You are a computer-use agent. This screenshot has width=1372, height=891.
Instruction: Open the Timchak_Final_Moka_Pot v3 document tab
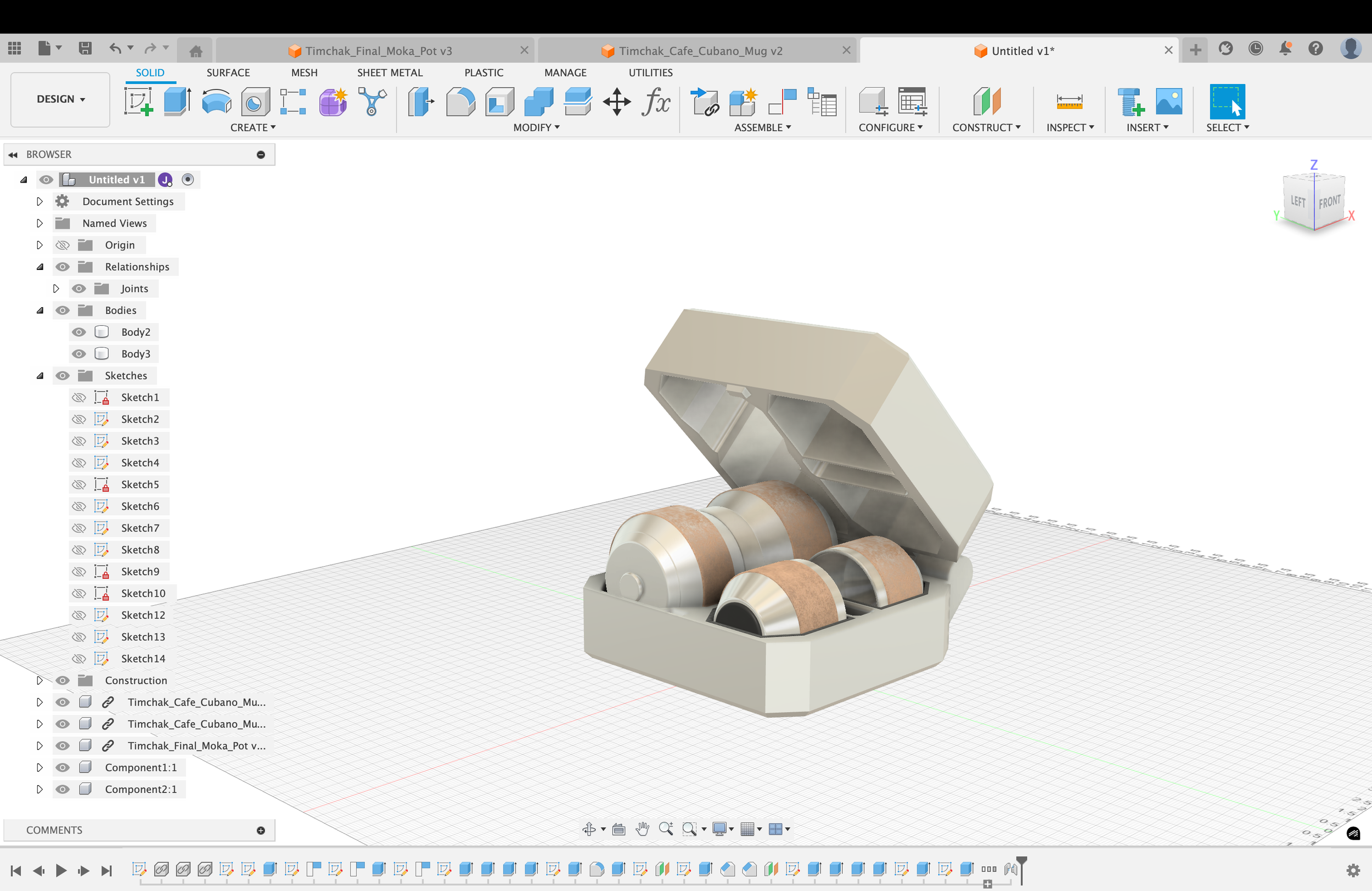click(x=378, y=50)
